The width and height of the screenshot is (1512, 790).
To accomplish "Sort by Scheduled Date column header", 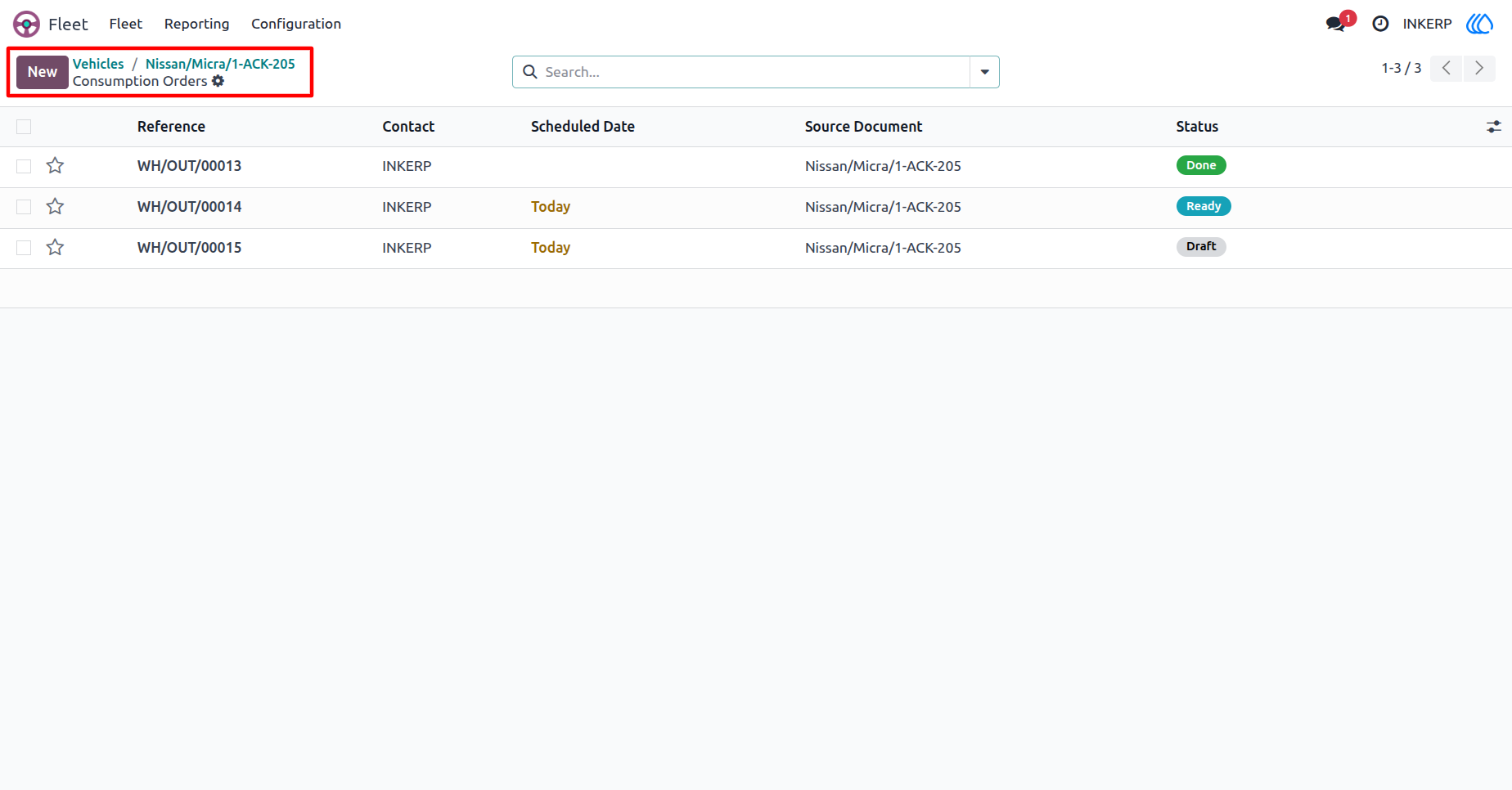I will (583, 127).
